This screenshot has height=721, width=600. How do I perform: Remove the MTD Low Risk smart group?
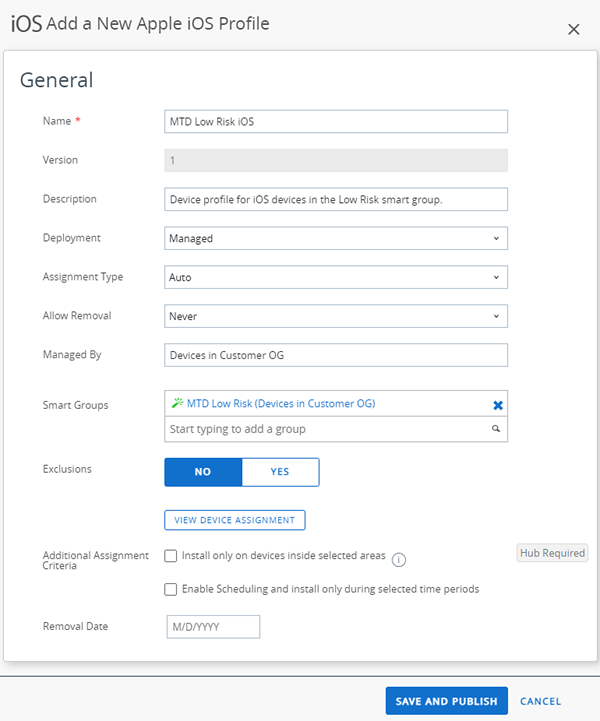click(x=497, y=405)
